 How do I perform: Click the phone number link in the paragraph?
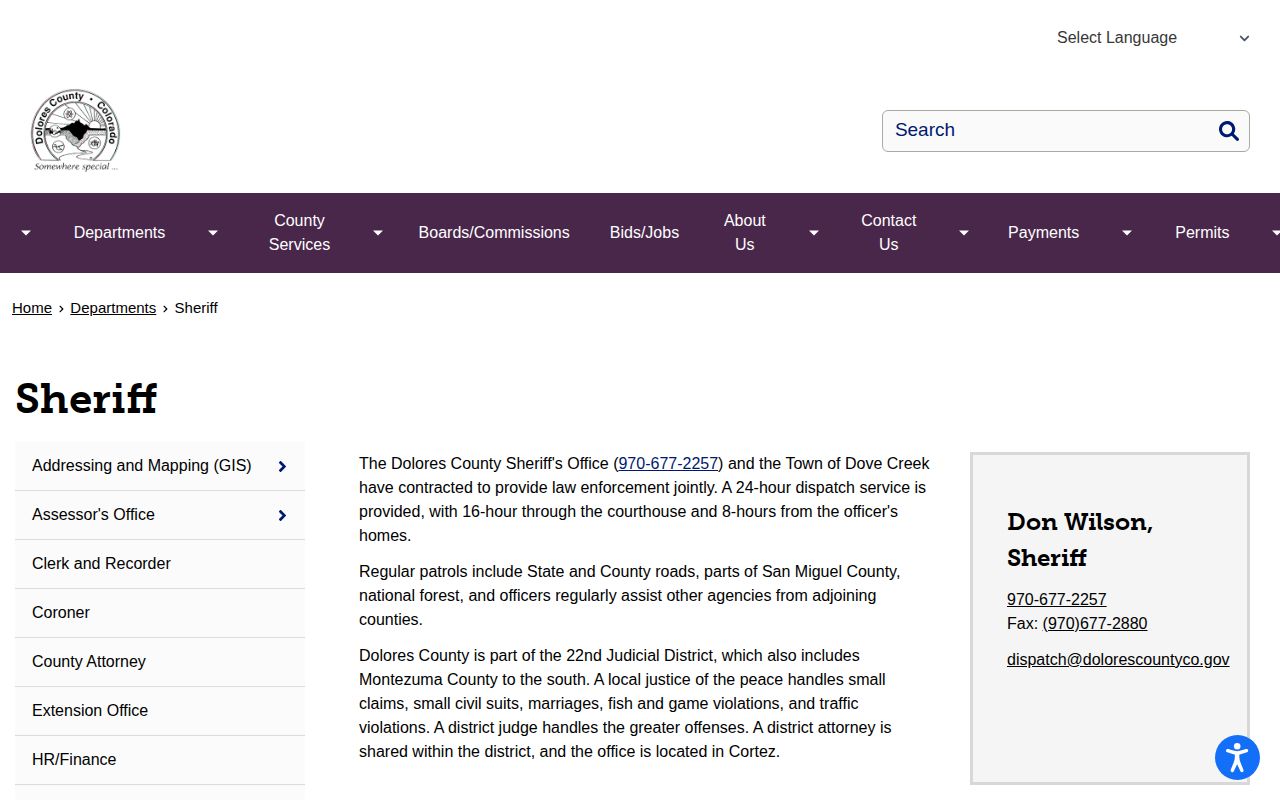coord(668,464)
